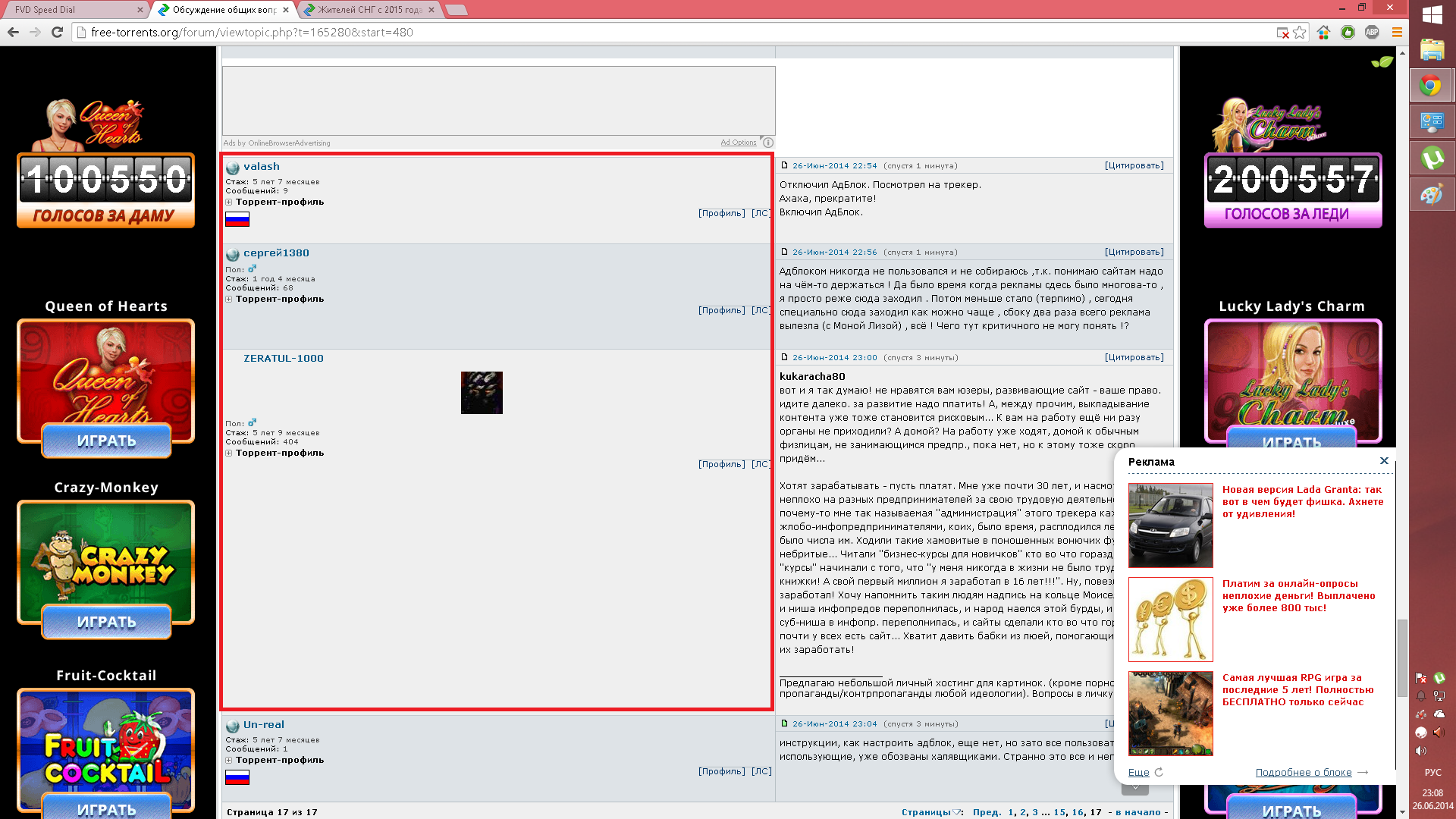Click the post icon for 26-Июн-2014 22:54
1456x819 pixels.
[785, 165]
